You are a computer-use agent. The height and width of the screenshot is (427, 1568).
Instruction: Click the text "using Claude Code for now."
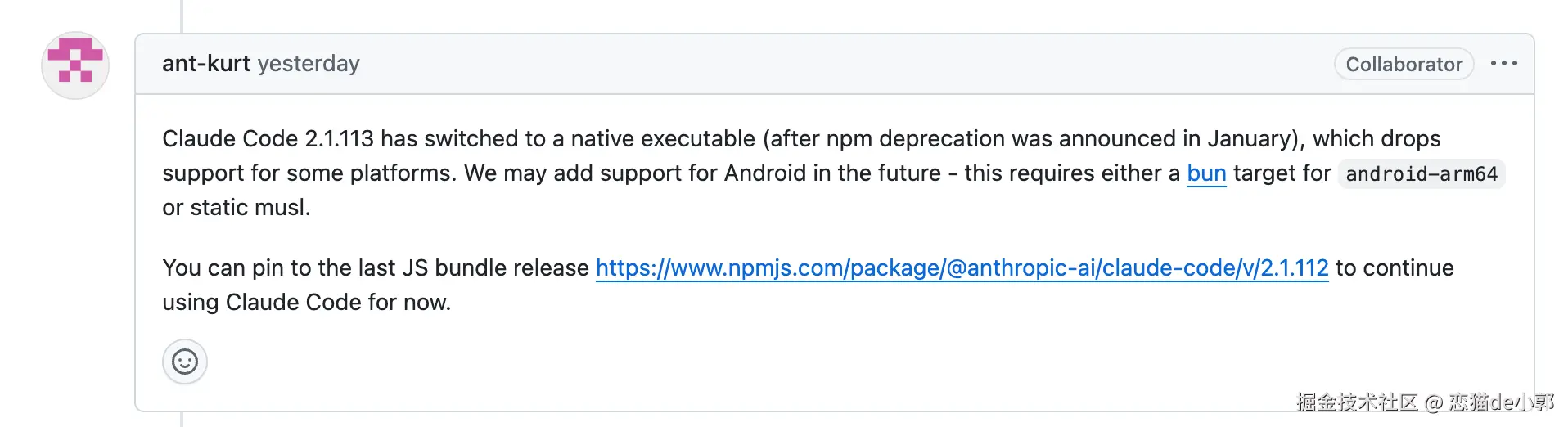pyautogui.click(x=306, y=303)
